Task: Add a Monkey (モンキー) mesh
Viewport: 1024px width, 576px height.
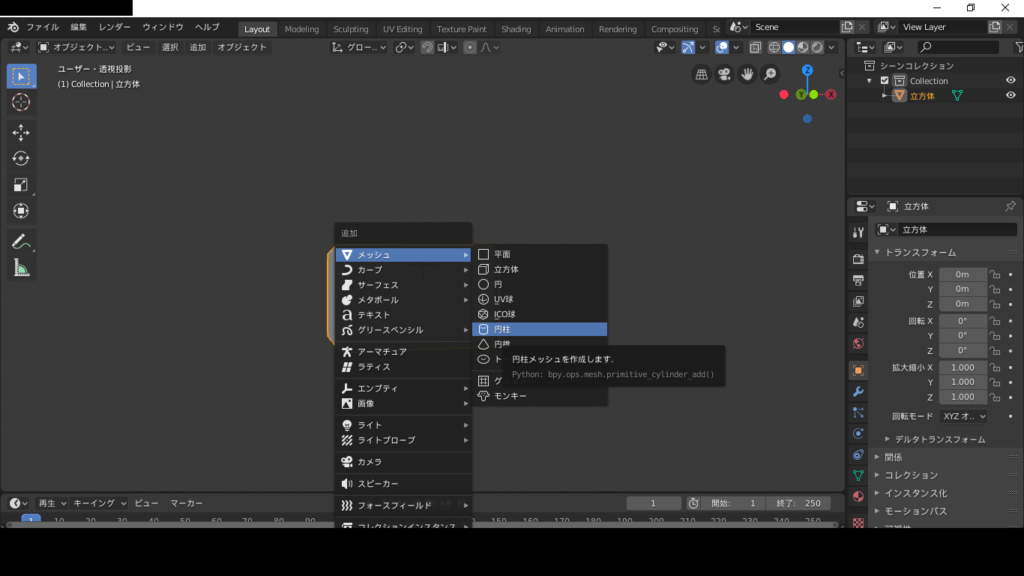Action: [510, 396]
